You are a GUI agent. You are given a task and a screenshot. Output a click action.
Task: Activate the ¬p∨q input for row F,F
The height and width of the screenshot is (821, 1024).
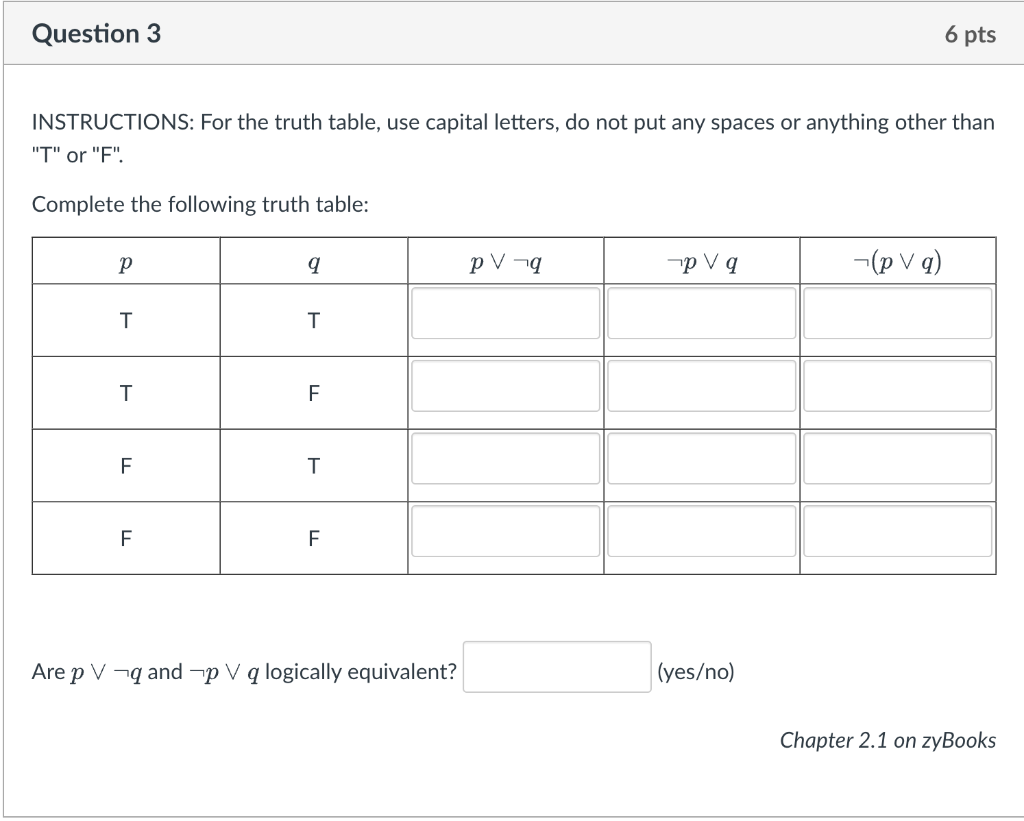701,531
